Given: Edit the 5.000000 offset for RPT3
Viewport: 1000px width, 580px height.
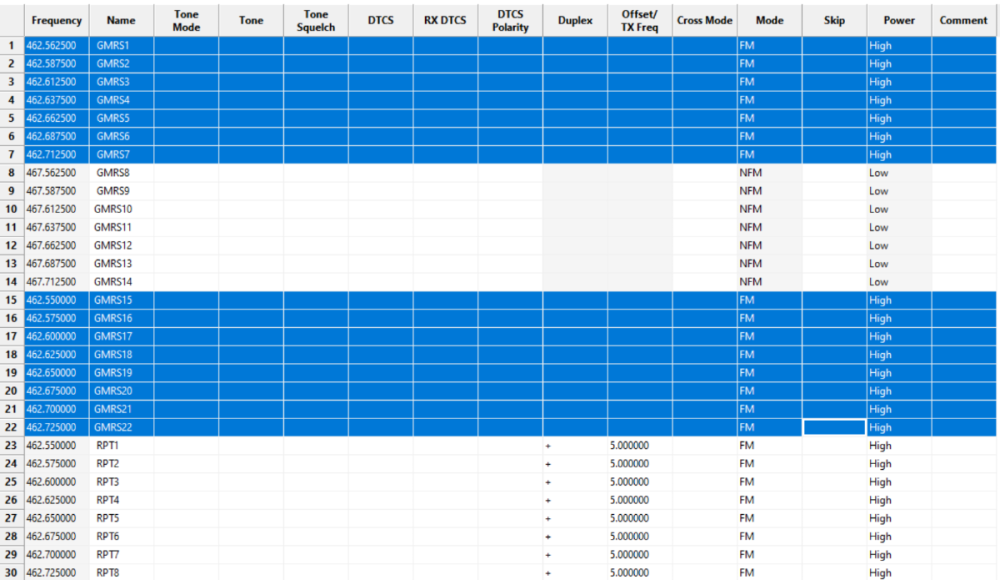Looking at the screenshot, I should [x=640, y=482].
